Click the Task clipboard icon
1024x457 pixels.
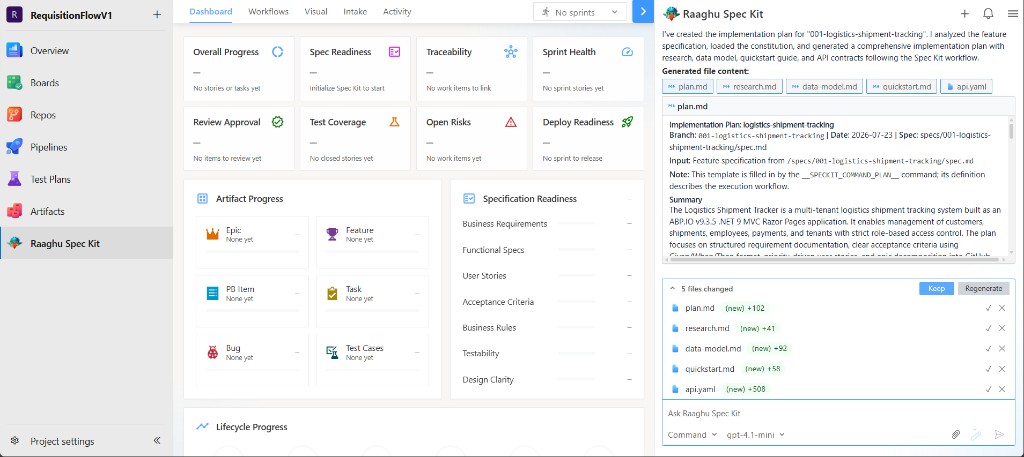coord(332,293)
